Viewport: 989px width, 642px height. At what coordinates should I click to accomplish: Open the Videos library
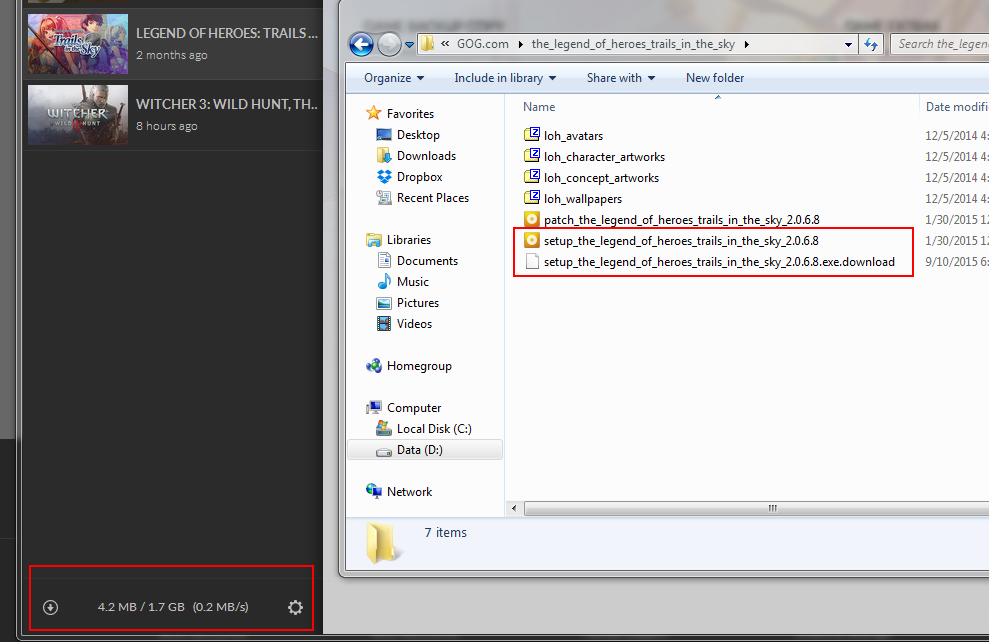pyautogui.click(x=414, y=324)
